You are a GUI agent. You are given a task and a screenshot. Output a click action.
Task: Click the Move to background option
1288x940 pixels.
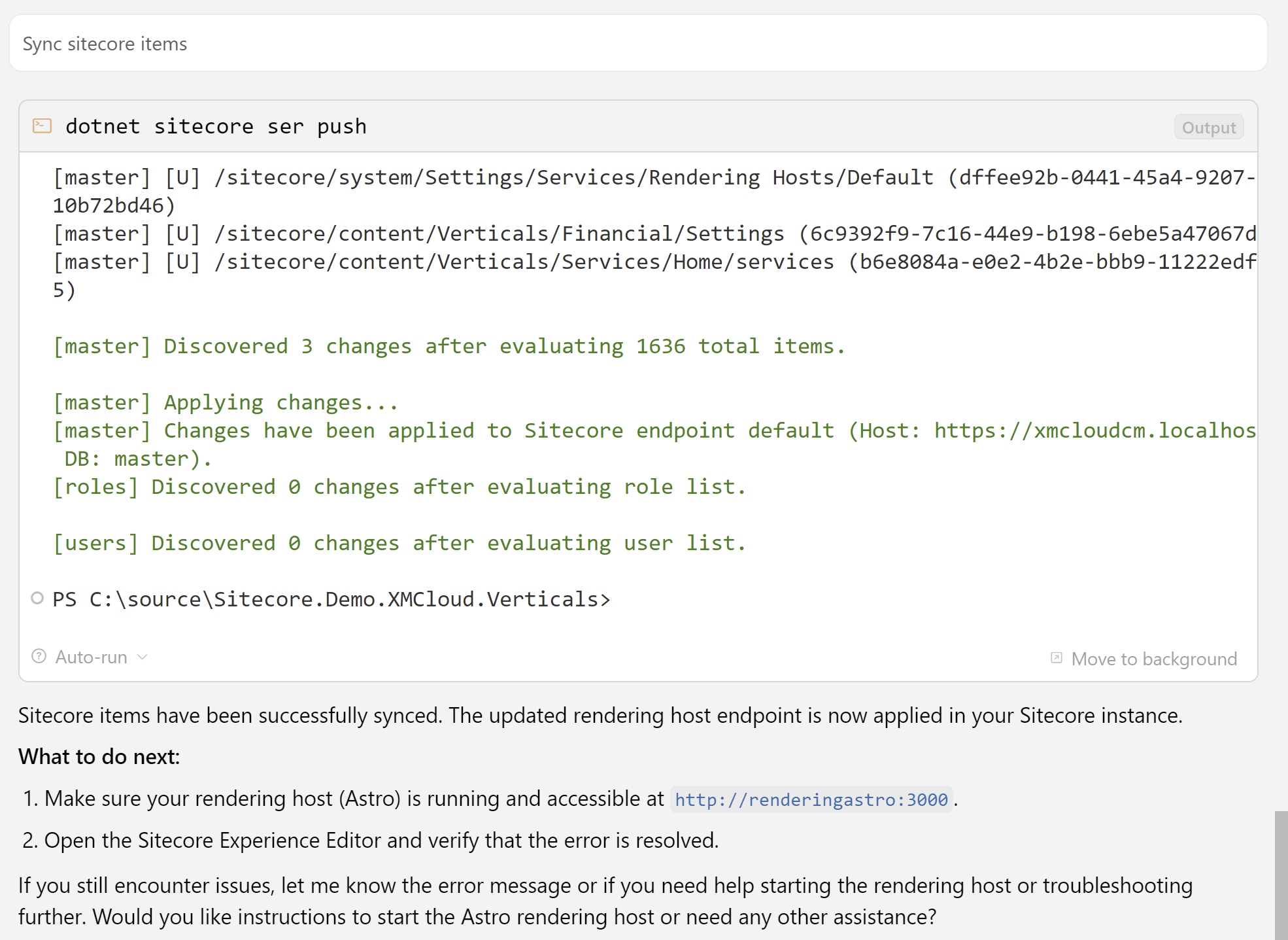point(1154,659)
